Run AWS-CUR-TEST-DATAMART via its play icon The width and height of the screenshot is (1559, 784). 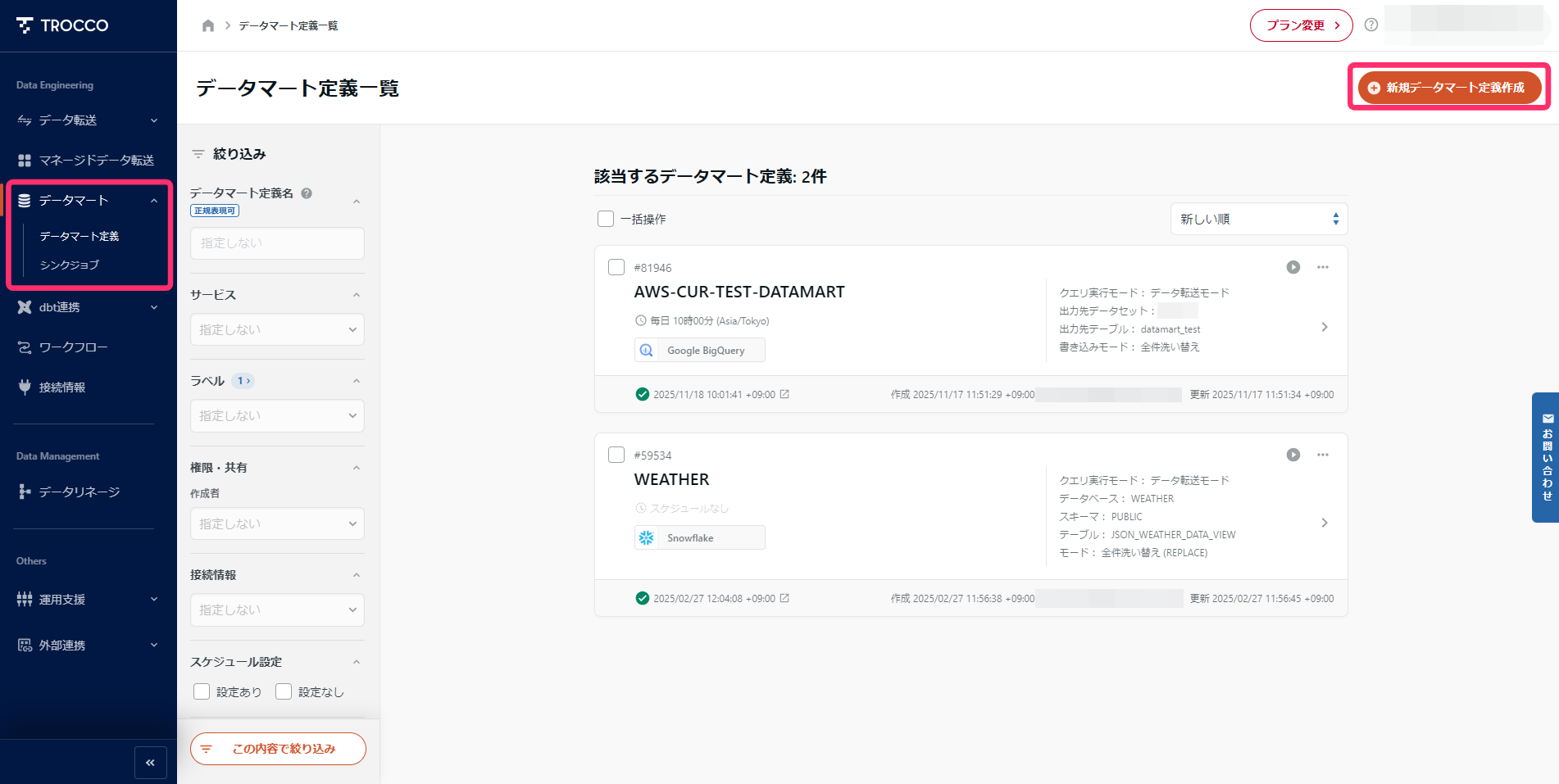point(1293,267)
